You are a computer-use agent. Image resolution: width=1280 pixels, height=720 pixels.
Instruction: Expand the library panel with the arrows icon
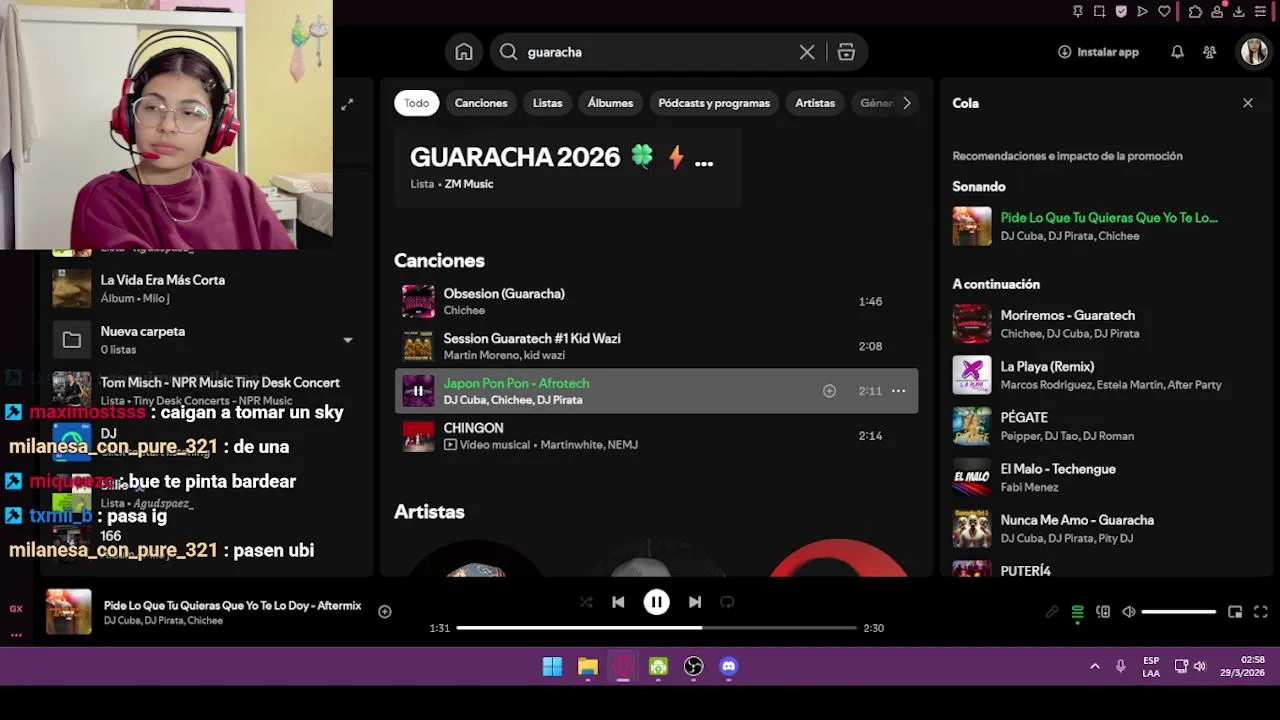pyautogui.click(x=347, y=104)
